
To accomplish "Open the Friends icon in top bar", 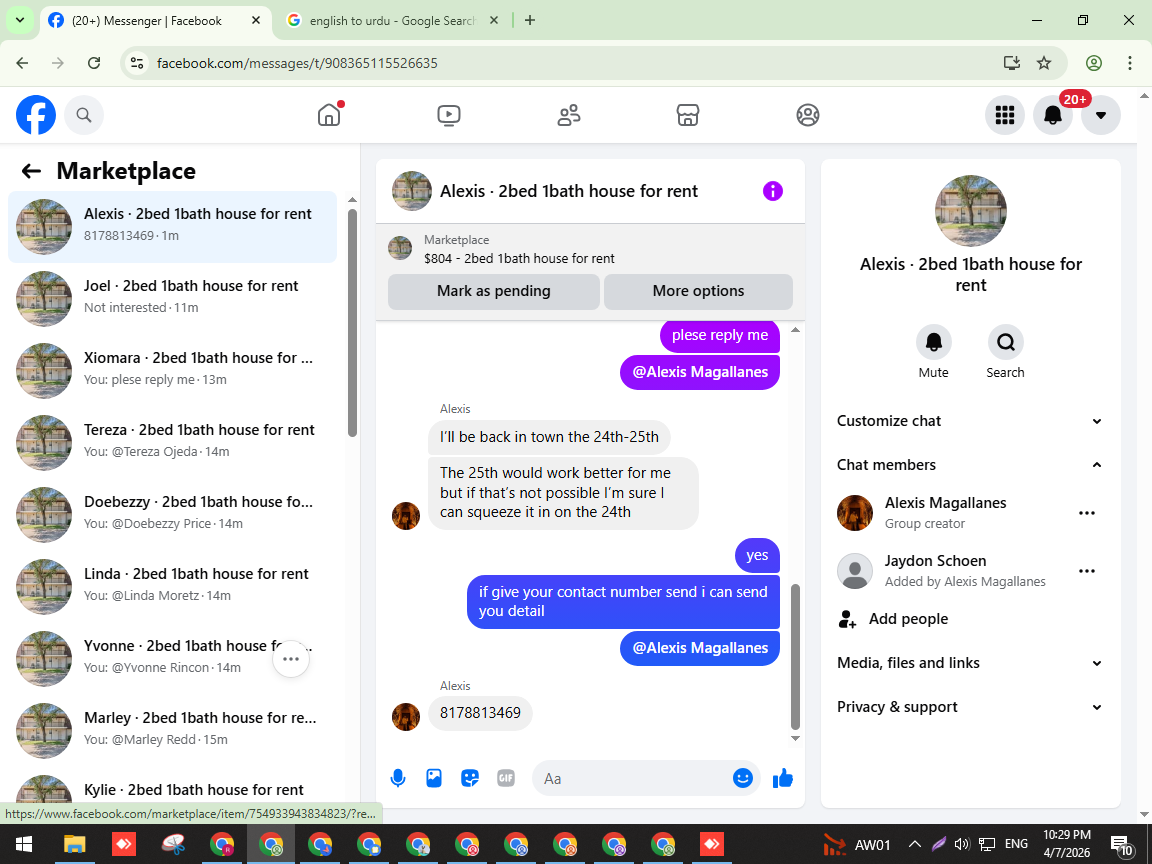I will coord(569,115).
